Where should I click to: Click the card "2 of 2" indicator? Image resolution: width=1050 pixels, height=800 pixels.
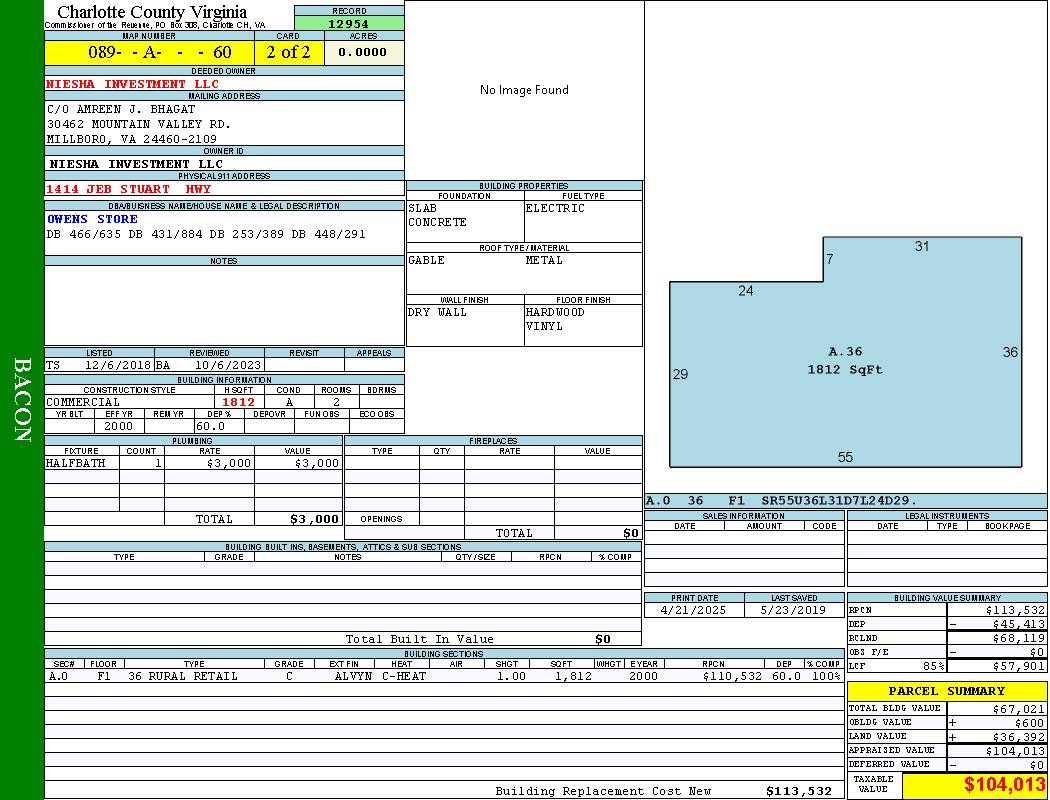pos(288,52)
